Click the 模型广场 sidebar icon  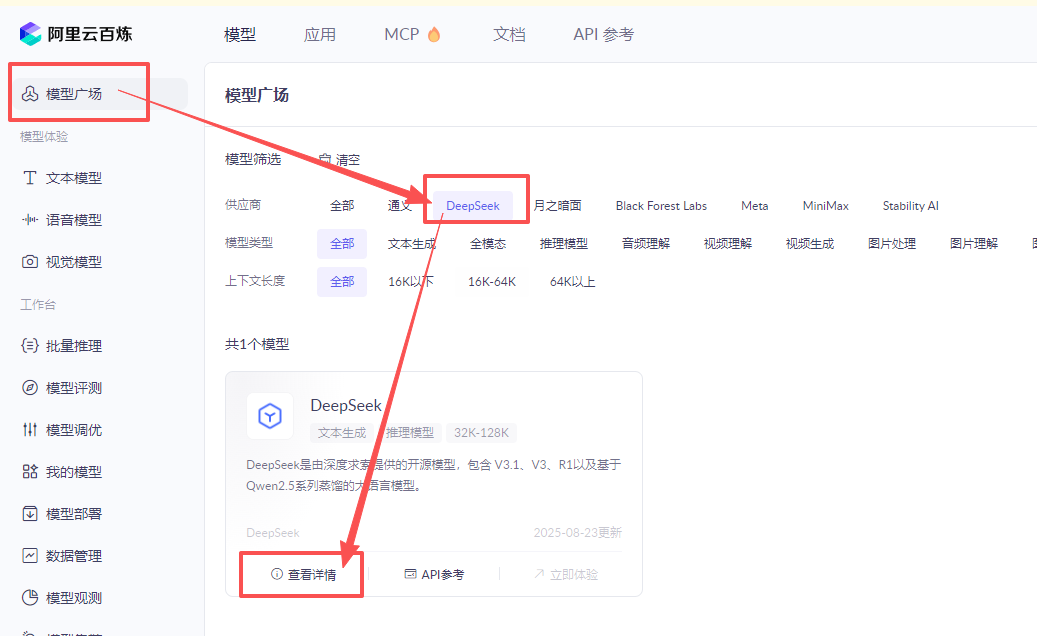(30, 94)
